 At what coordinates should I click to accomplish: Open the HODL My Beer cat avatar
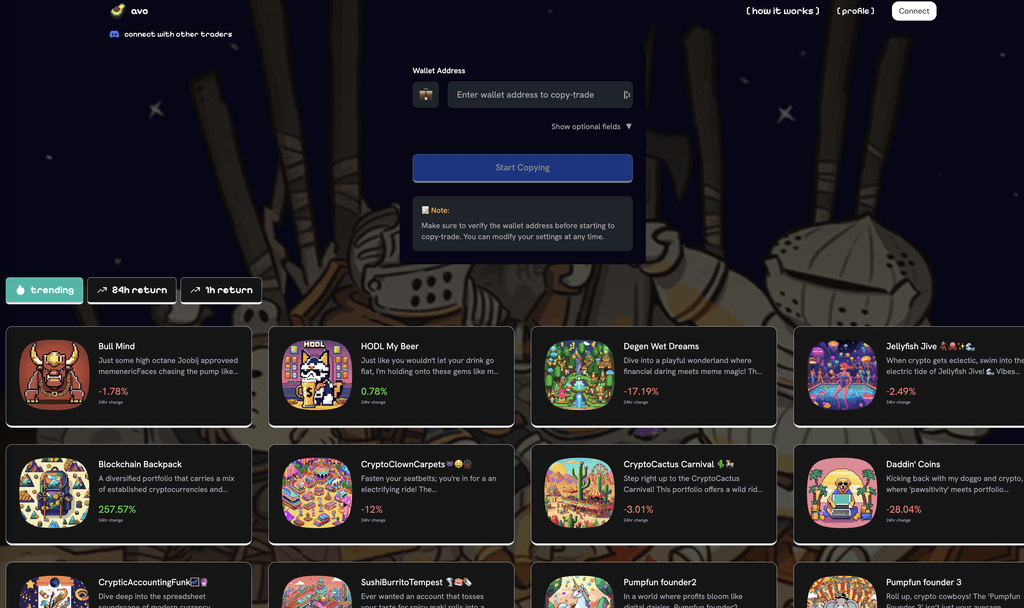point(317,375)
